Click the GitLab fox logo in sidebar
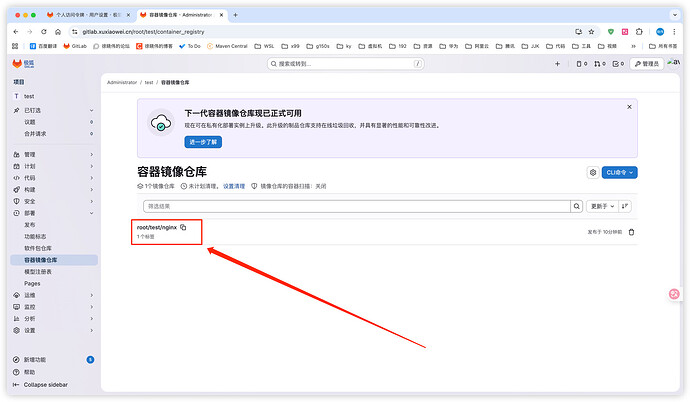The image size is (690, 402). [x=16, y=63]
